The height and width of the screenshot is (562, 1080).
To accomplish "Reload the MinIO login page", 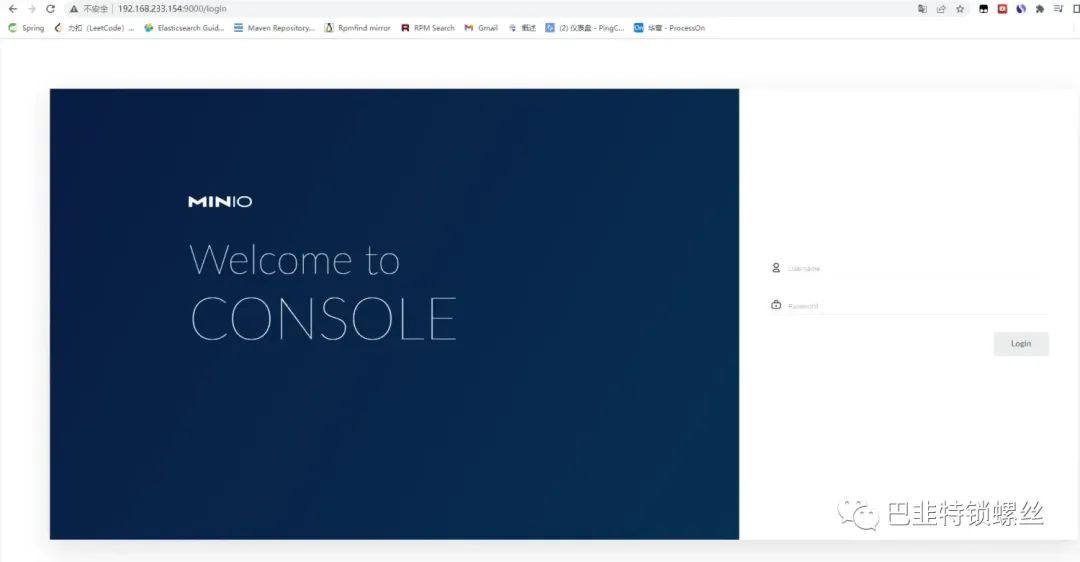I will (x=50, y=9).
